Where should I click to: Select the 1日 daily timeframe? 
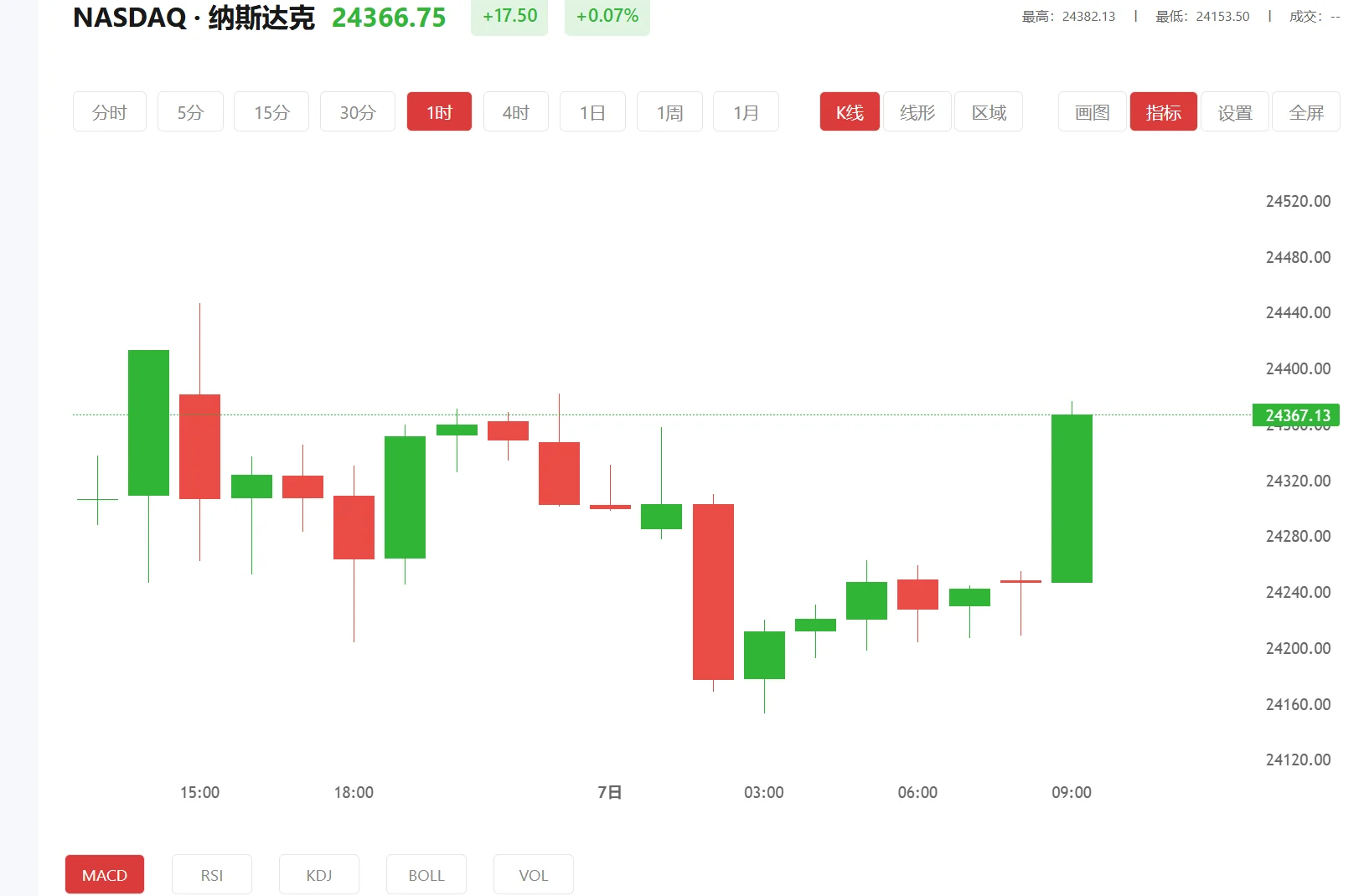click(592, 111)
